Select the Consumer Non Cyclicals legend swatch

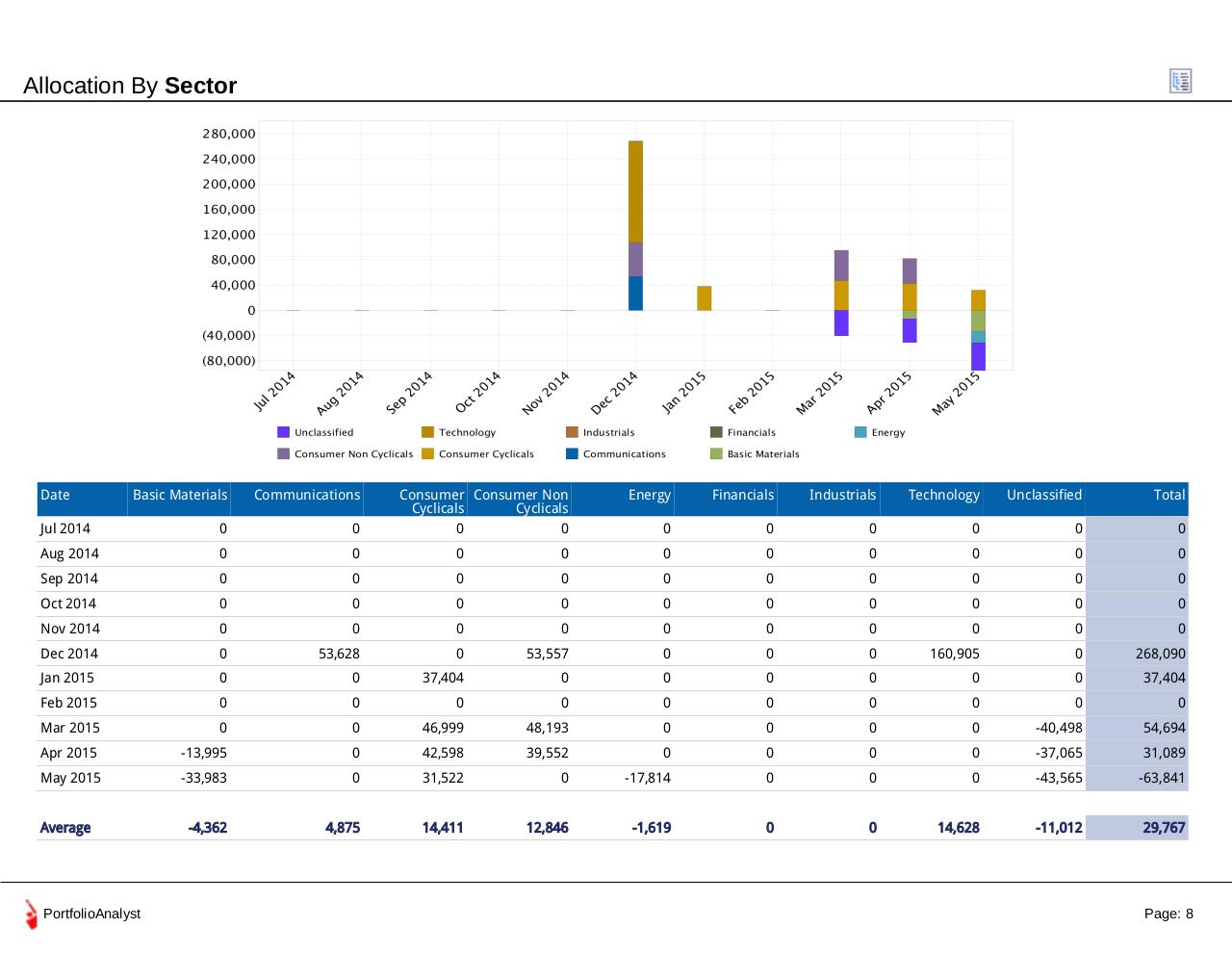(x=283, y=453)
